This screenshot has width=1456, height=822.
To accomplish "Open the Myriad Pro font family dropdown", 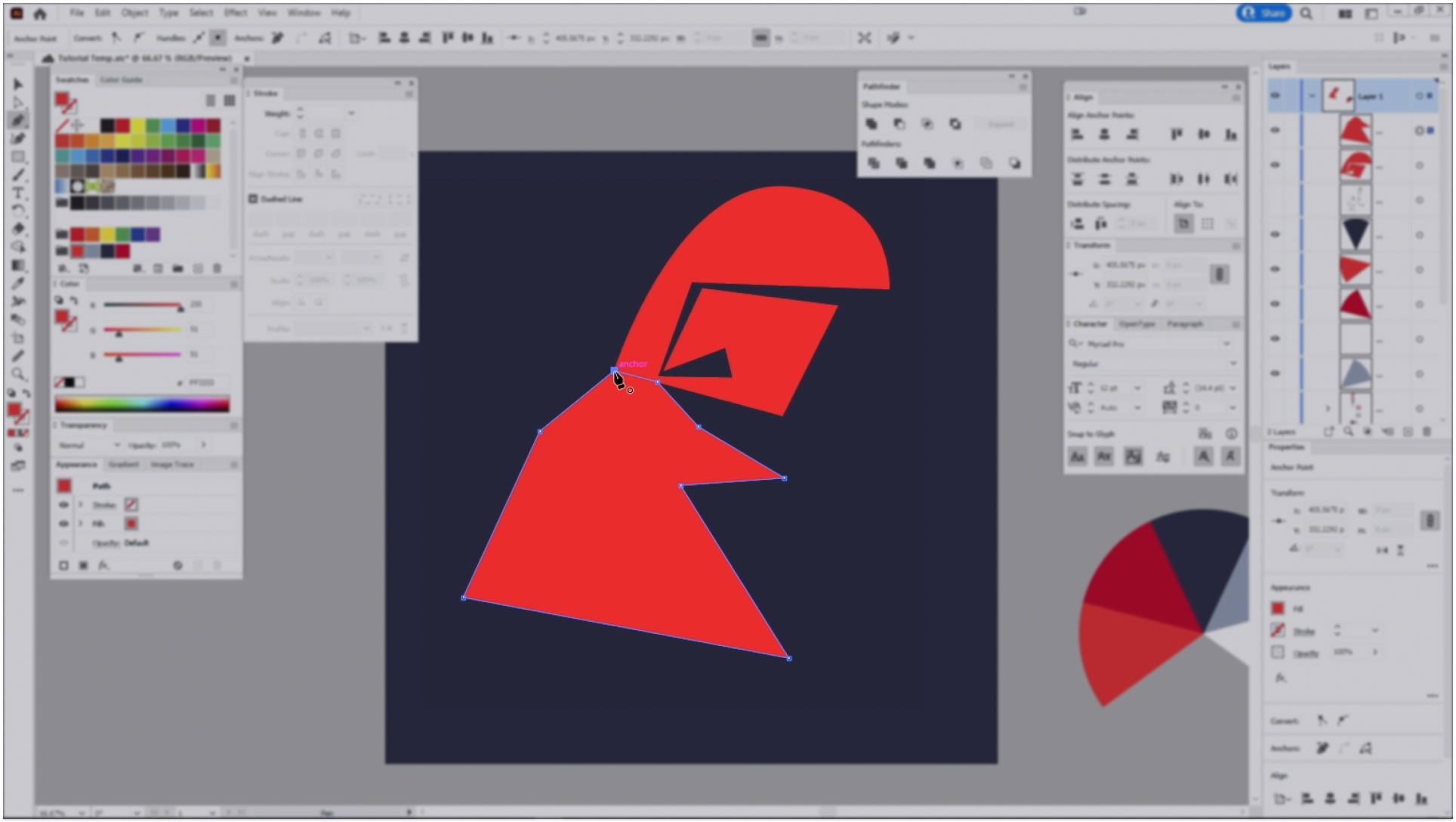I will coord(1227,344).
